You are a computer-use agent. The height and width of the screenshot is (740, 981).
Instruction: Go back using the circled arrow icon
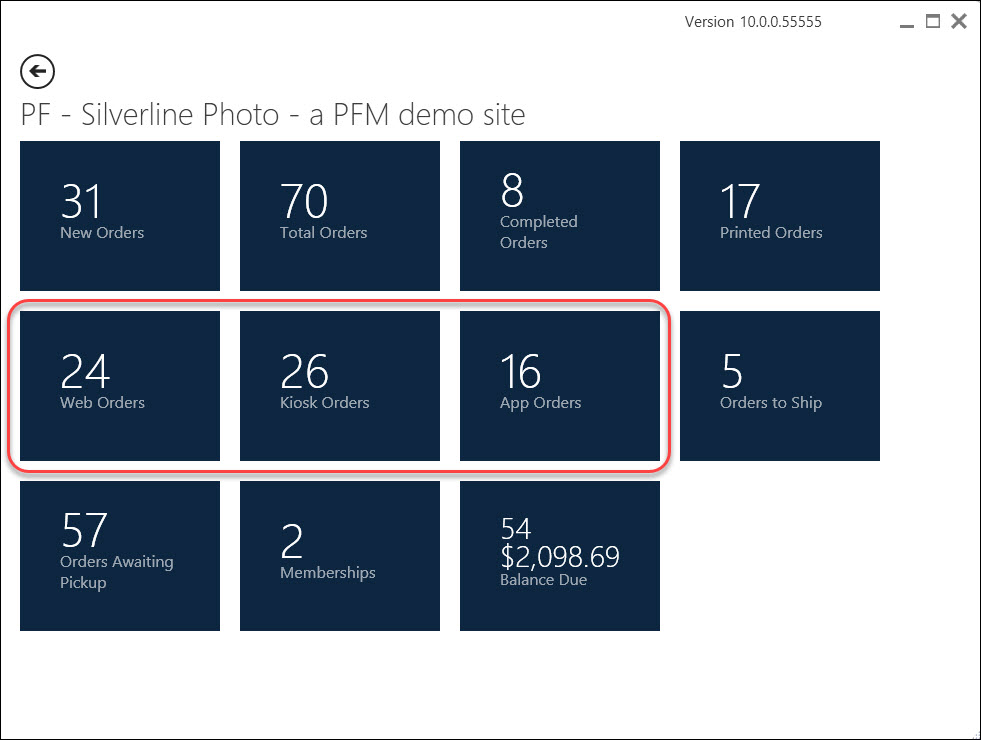[38, 71]
